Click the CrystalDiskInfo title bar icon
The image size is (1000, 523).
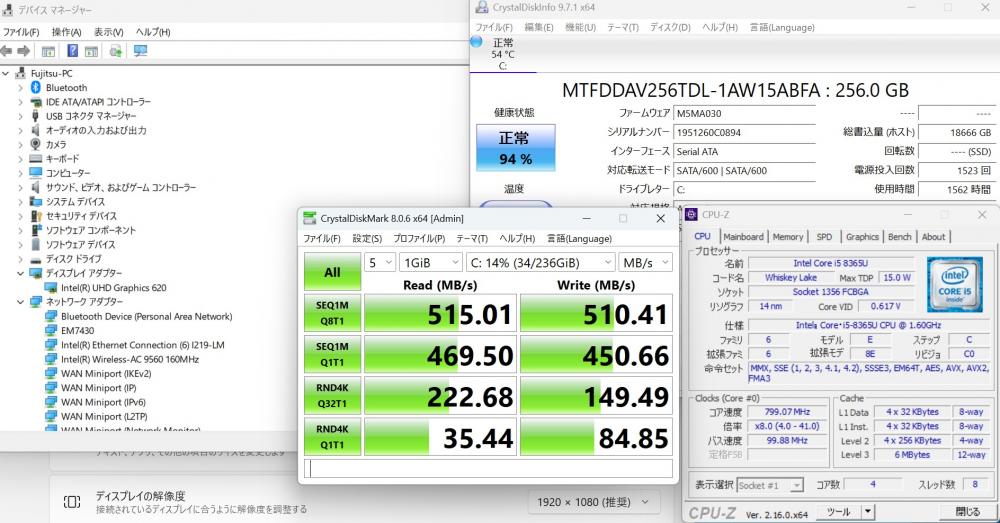tap(482, 7)
